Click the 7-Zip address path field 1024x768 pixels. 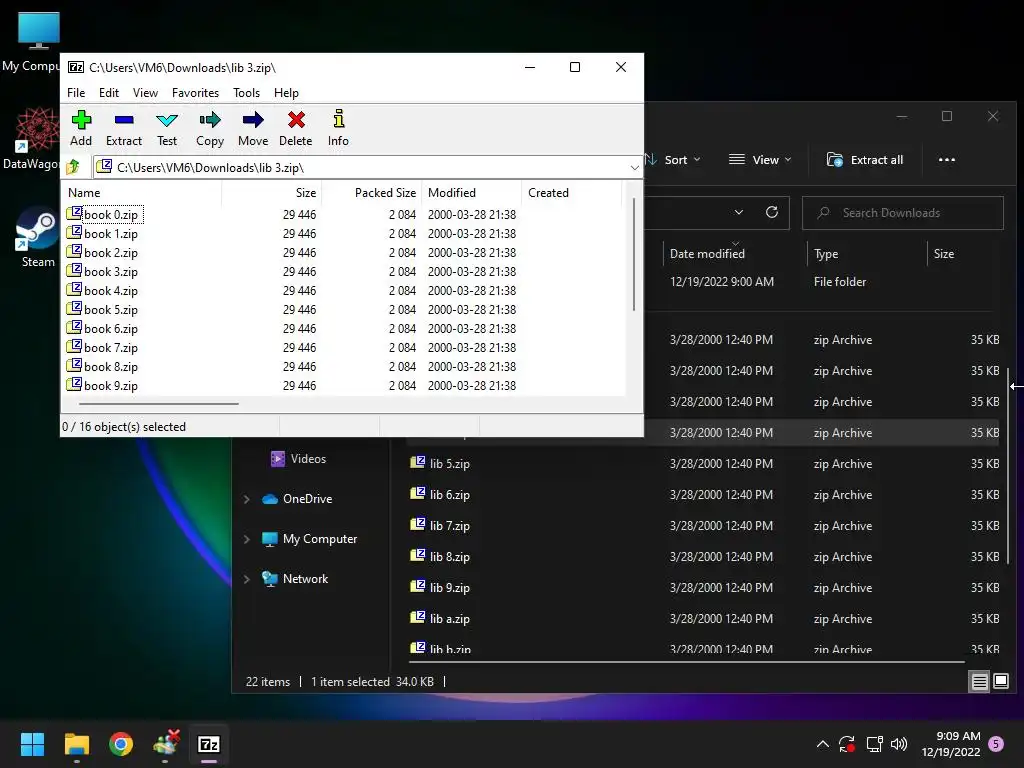coord(367,168)
